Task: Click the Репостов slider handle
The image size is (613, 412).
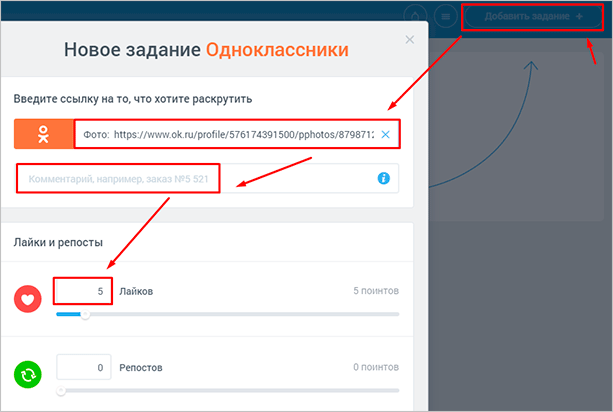Action: tap(61, 391)
